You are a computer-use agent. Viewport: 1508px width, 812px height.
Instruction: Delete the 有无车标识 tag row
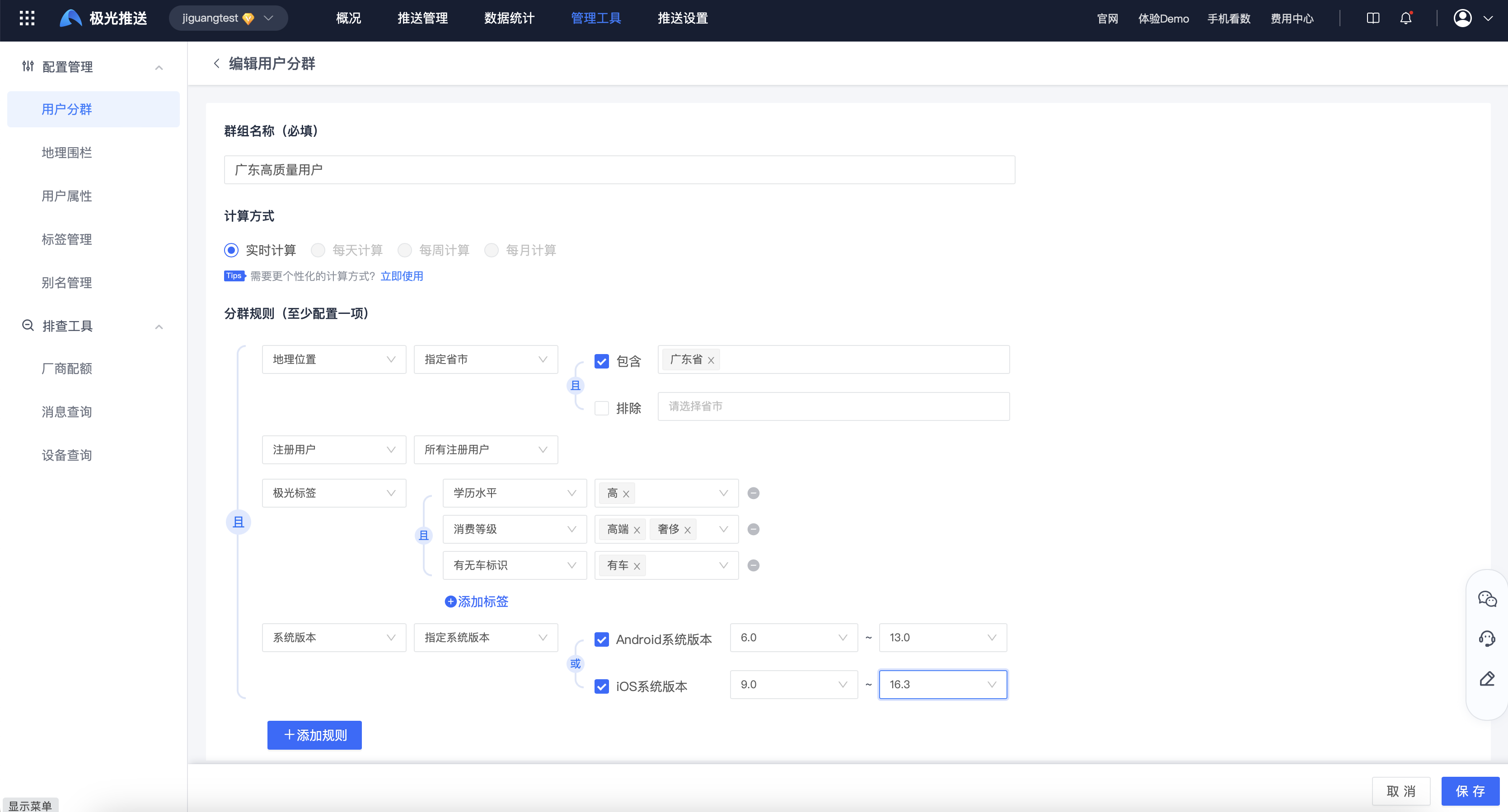[754, 566]
